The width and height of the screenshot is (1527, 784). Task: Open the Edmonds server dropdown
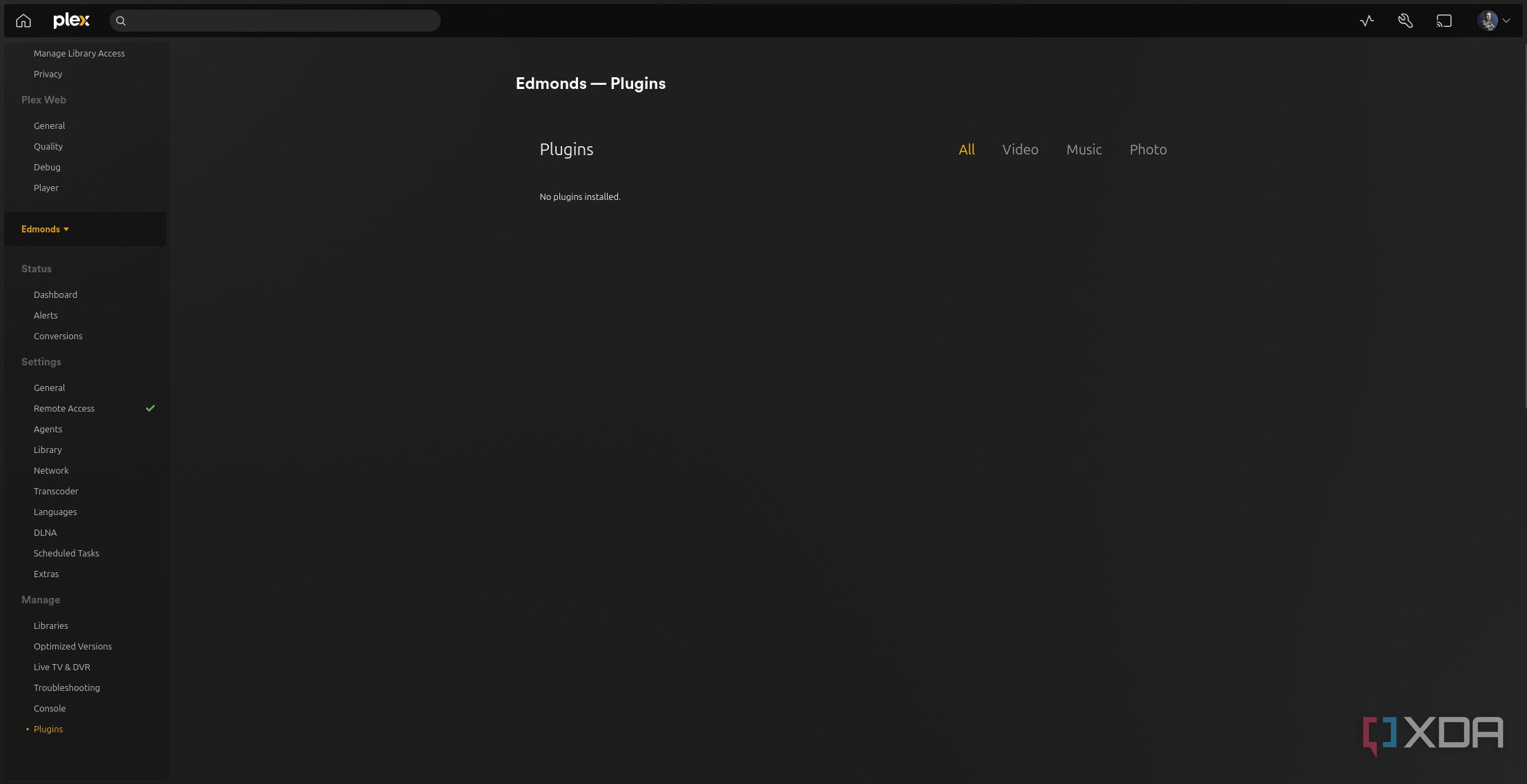(45, 229)
